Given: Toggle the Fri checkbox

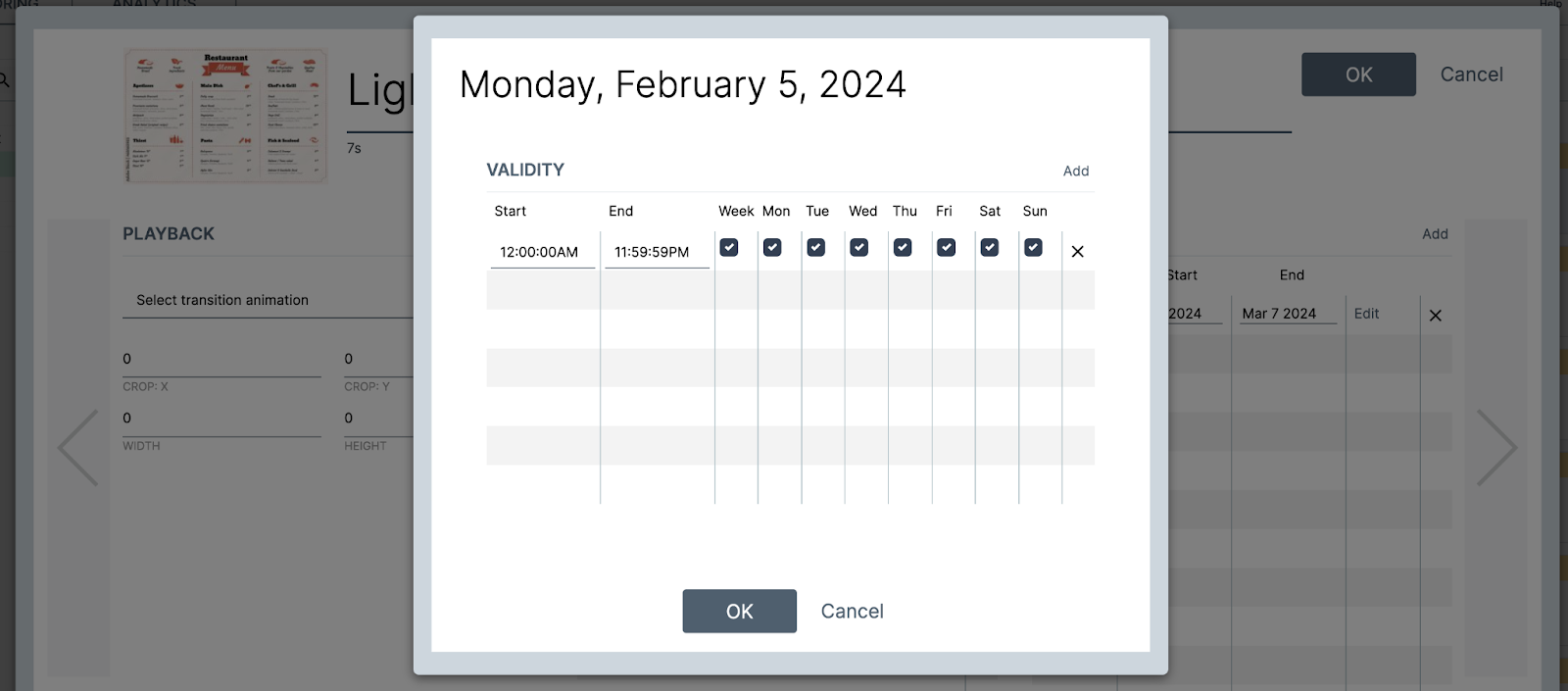Looking at the screenshot, I should (x=946, y=248).
